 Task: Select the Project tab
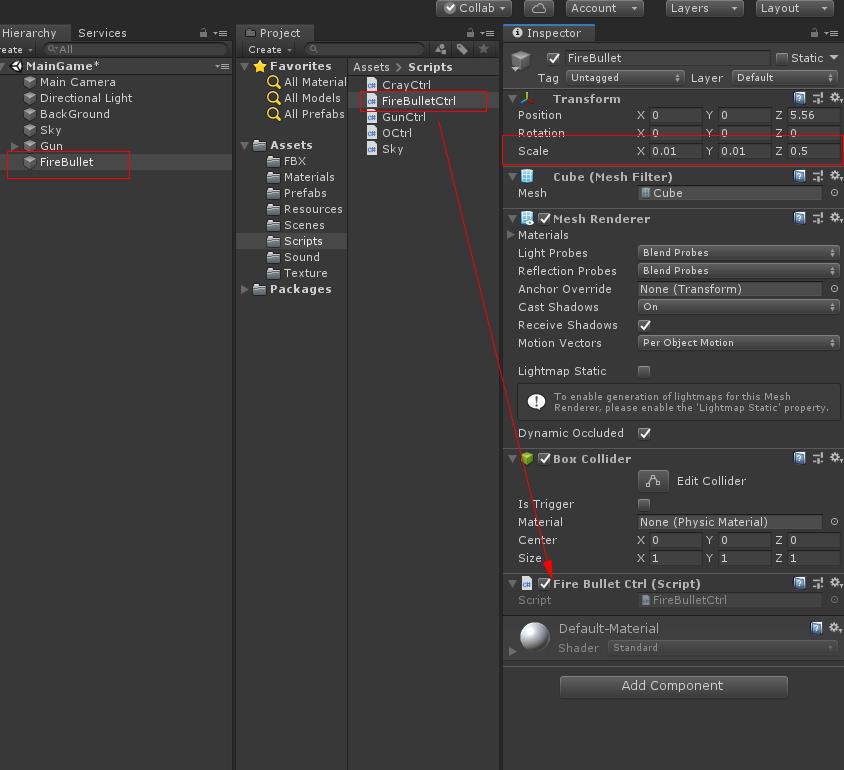pyautogui.click(x=275, y=33)
